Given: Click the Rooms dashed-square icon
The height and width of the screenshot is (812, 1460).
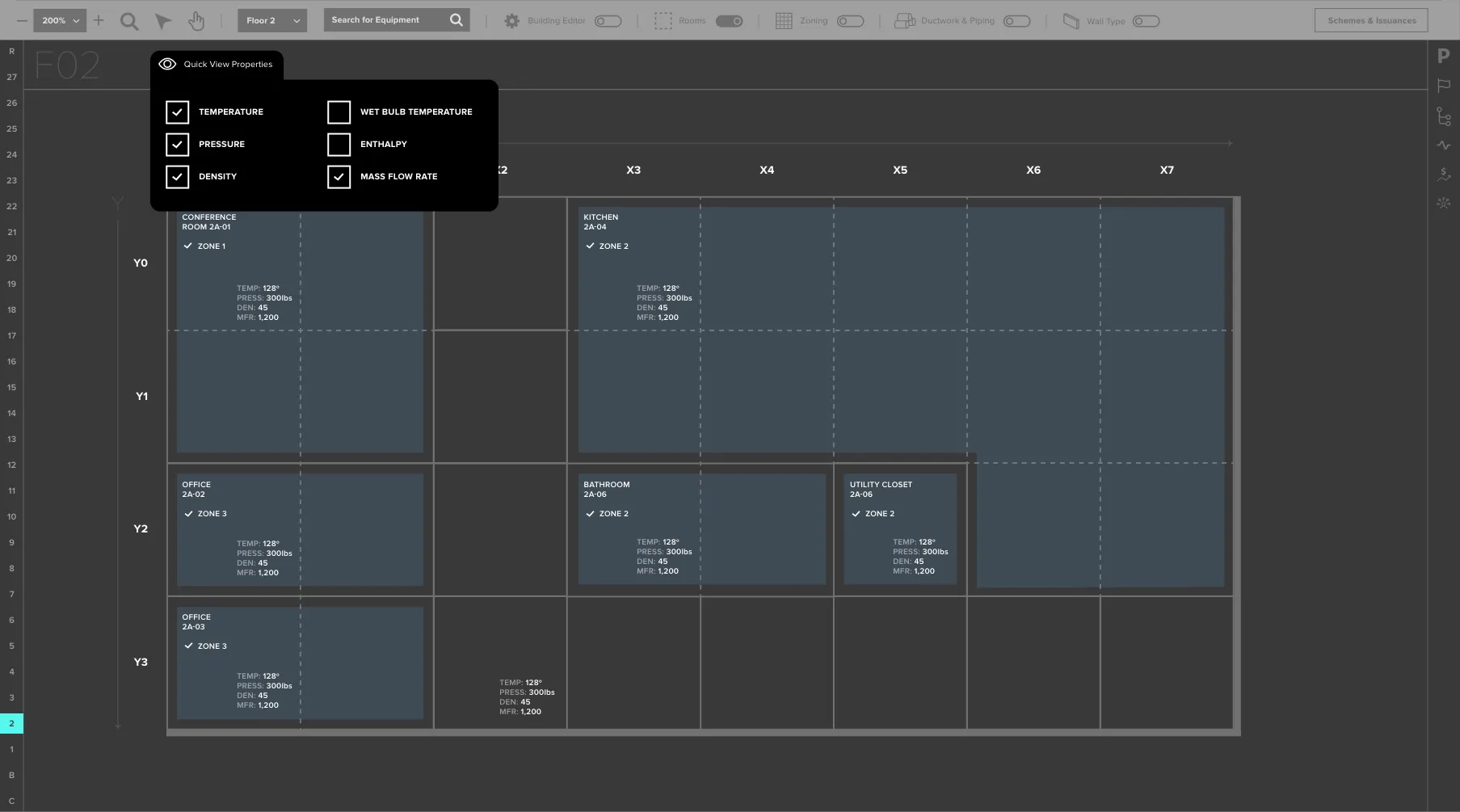Looking at the screenshot, I should (663, 21).
